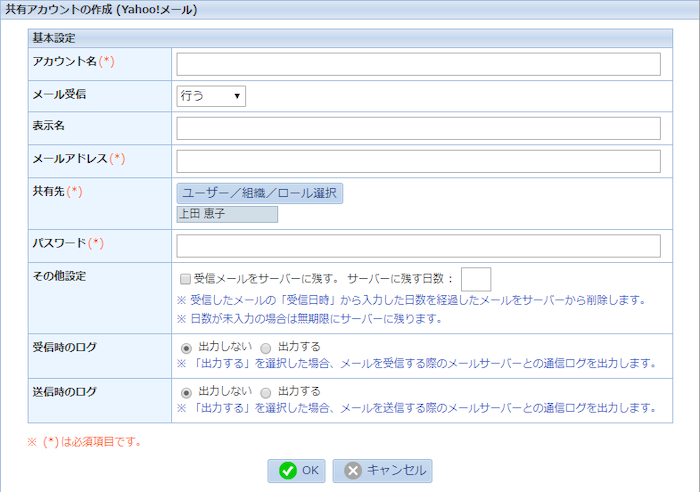Focus the 表示名 input field
The image size is (700, 492).
418,129
